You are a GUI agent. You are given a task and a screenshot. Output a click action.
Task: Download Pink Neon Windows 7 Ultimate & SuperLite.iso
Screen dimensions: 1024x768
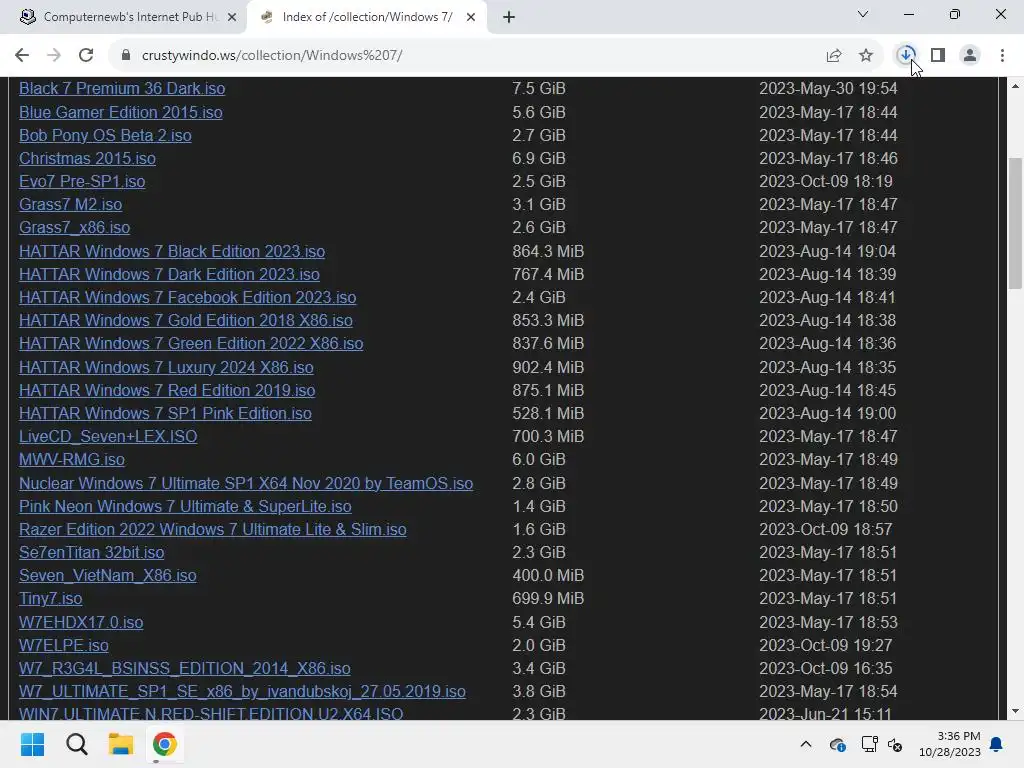[185, 506]
